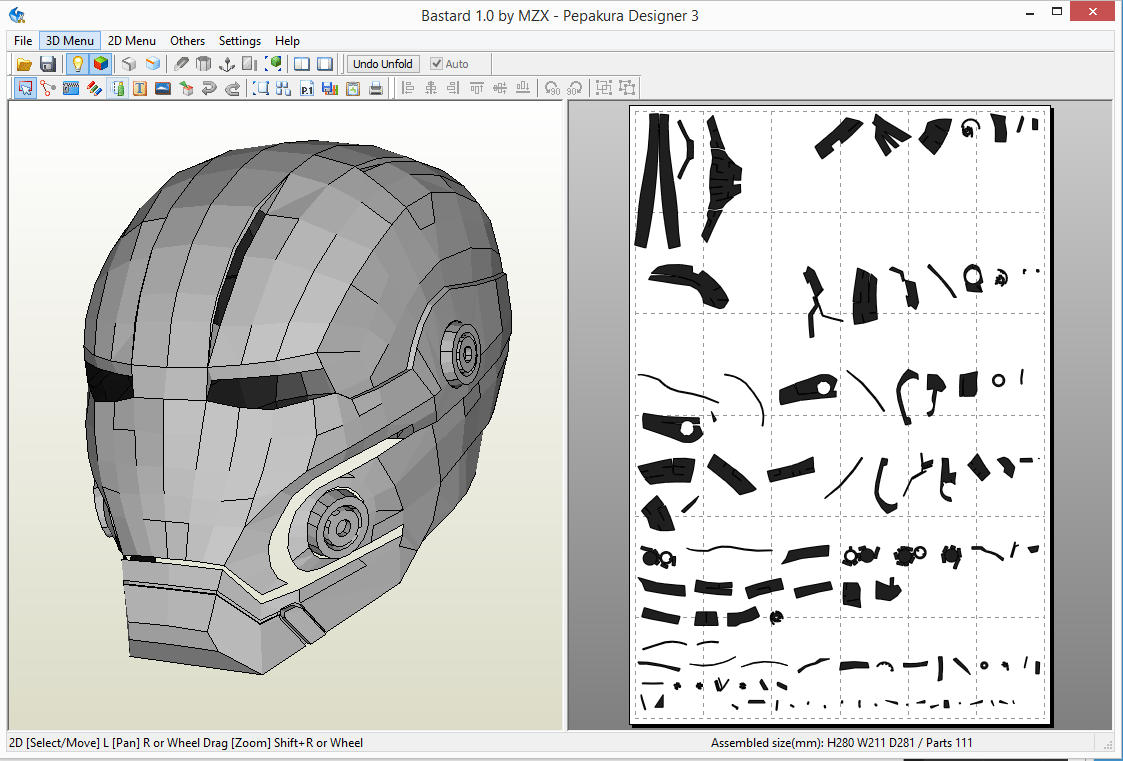Click the three-arrow axis orientation icon
Screen dimensions: 1123x761
(x=227, y=64)
